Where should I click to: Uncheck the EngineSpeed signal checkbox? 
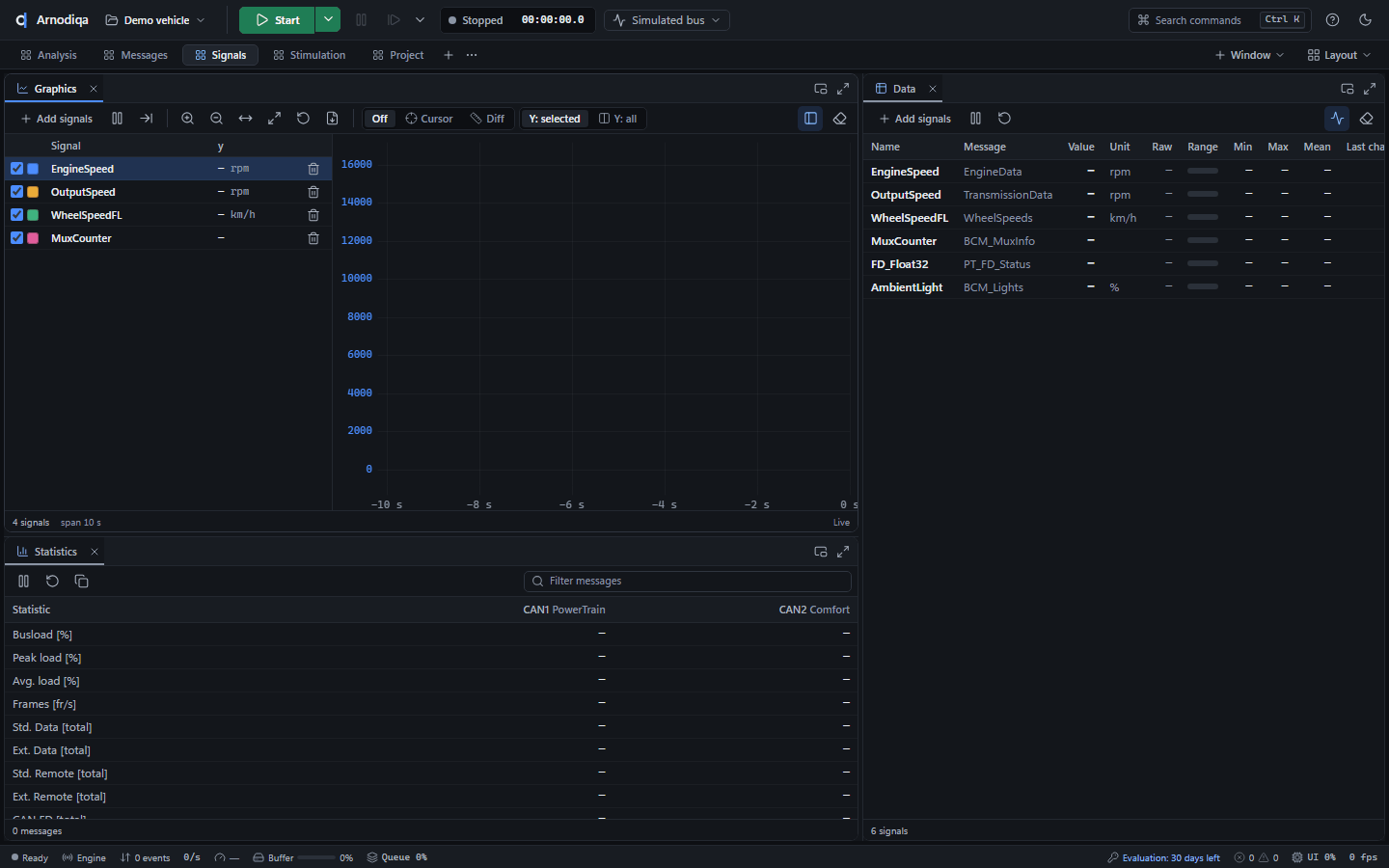point(16,169)
